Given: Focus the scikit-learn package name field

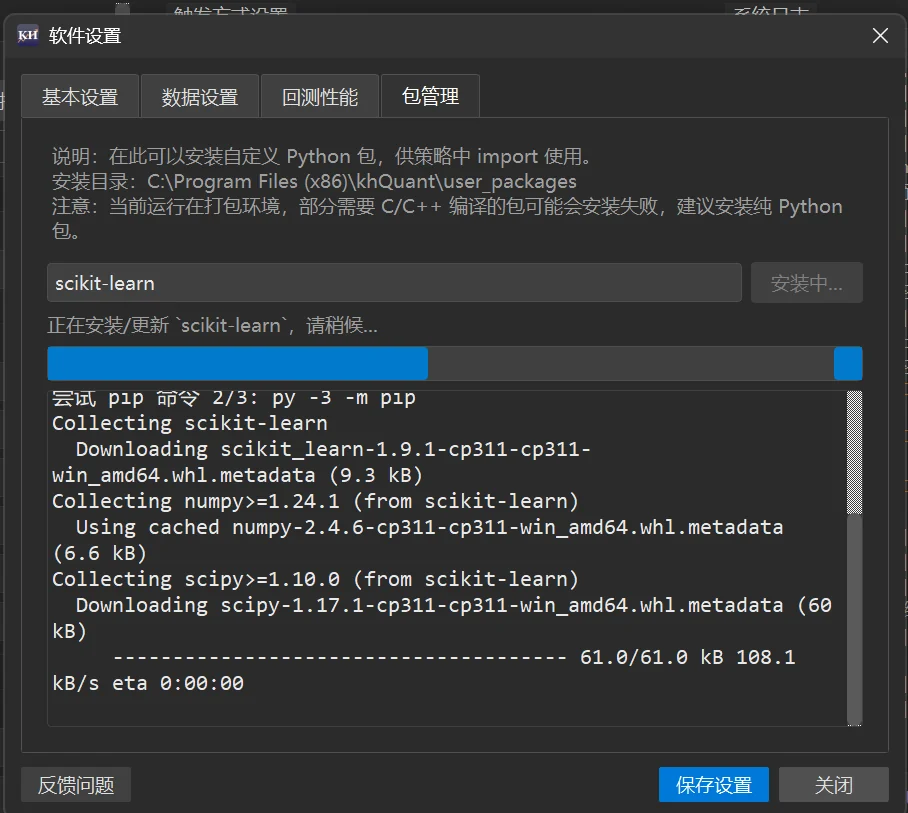Looking at the screenshot, I should (394, 283).
